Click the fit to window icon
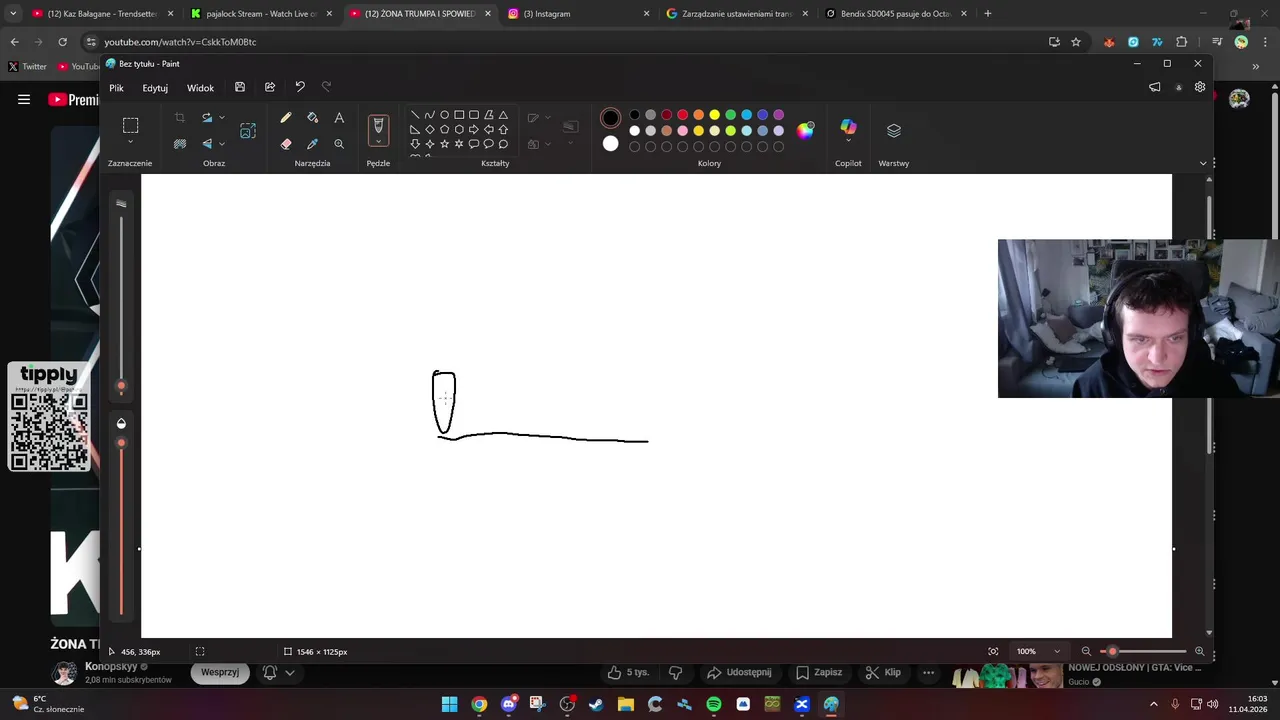 993,651
